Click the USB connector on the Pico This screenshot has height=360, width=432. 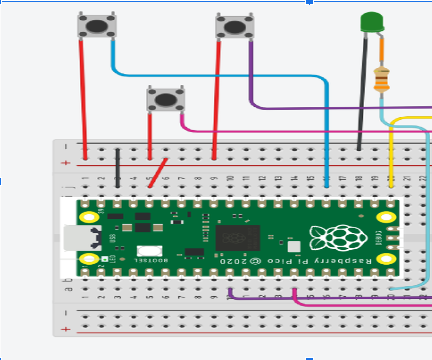pos(82,238)
